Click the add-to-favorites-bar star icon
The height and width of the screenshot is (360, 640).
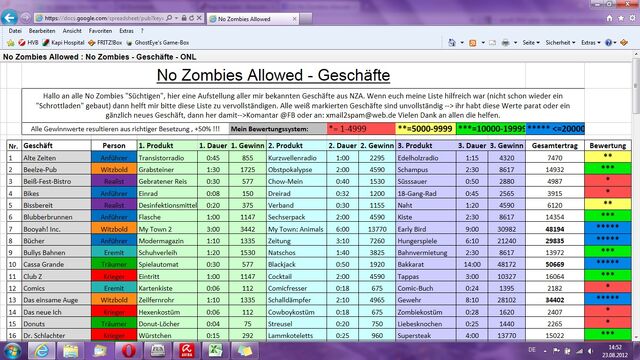tap(11, 42)
